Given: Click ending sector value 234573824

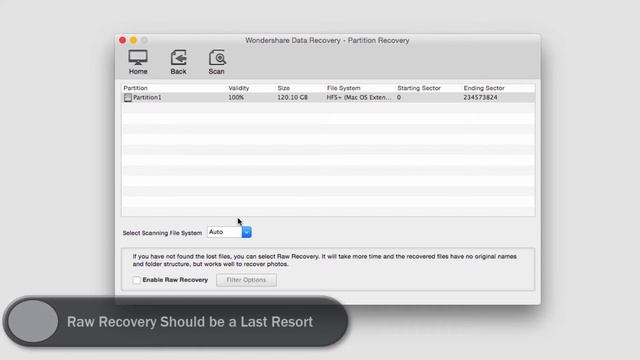Looking at the screenshot, I should (x=480, y=98).
